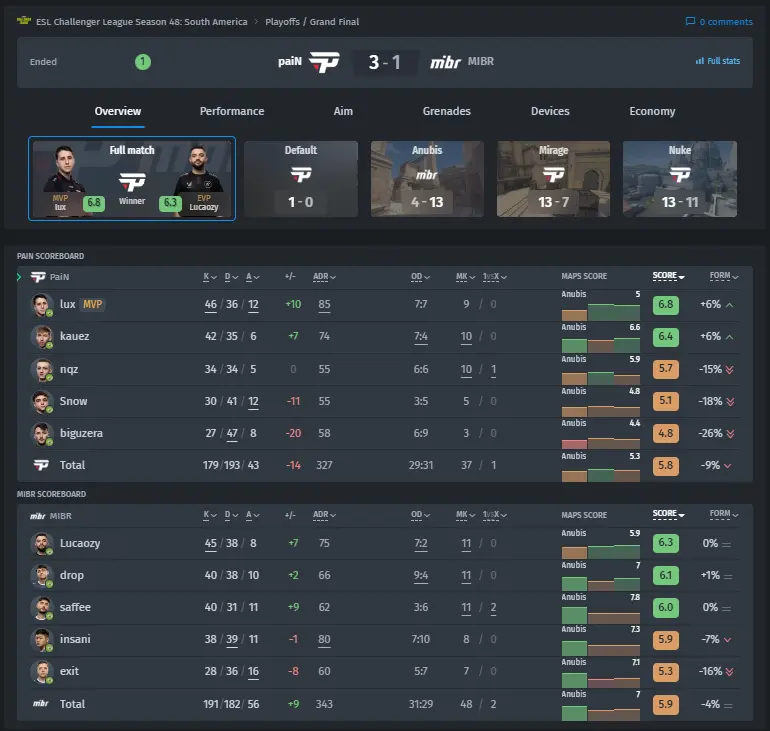Click nqz's player avatar
The image size is (770, 731).
click(x=41, y=369)
